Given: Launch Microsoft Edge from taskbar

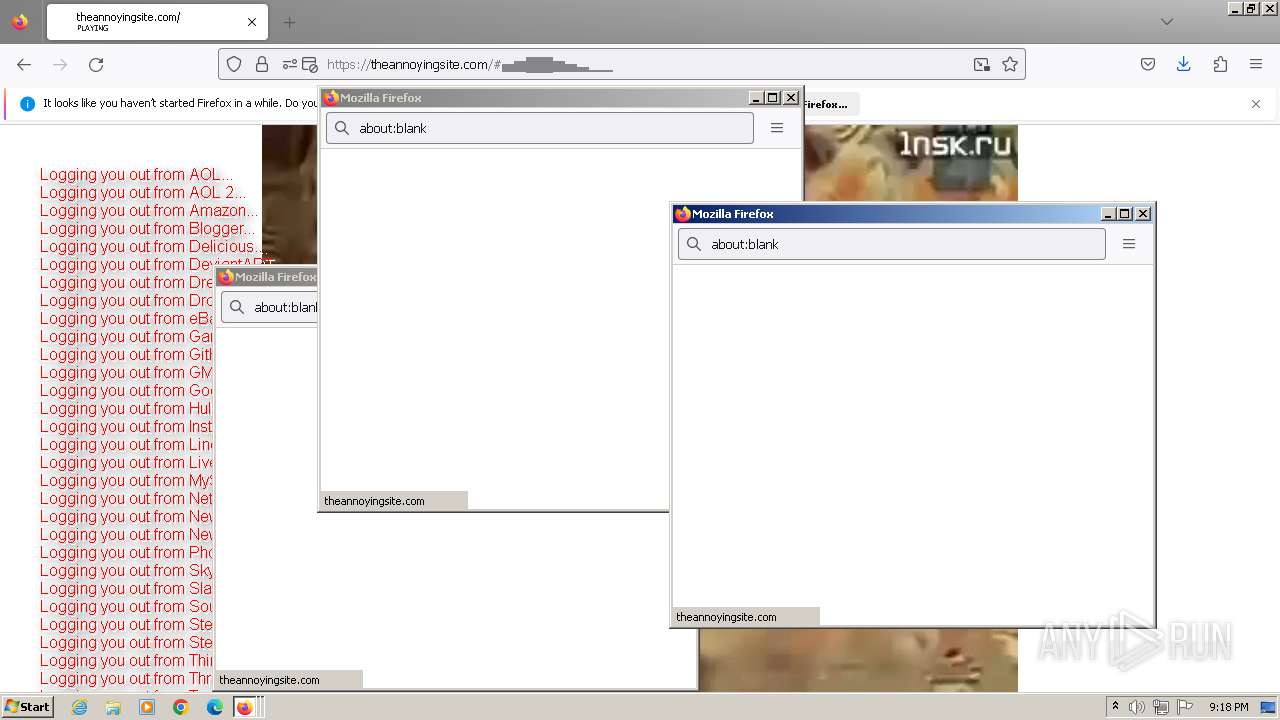Looking at the screenshot, I should click(215, 707).
